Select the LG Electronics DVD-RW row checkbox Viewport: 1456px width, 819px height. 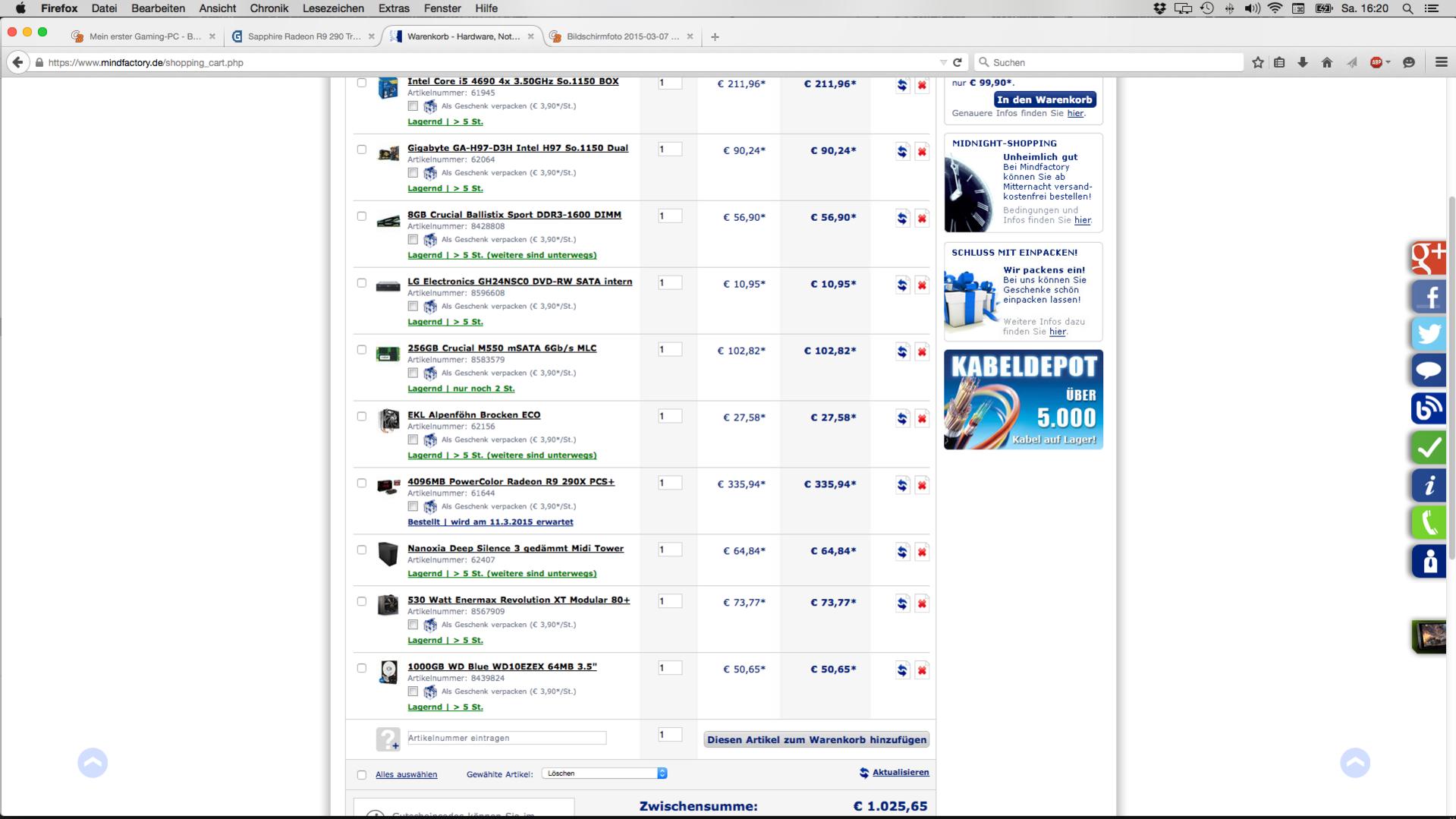[362, 283]
